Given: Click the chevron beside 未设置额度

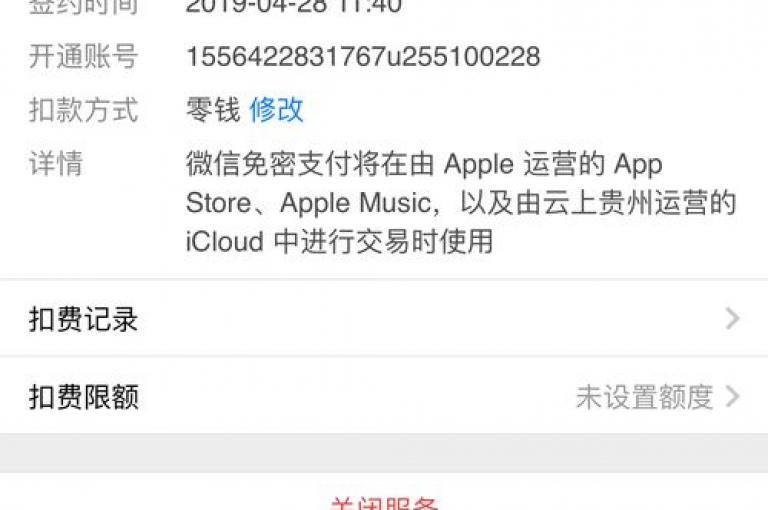Looking at the screenshot, I should (x=732, y=396).
